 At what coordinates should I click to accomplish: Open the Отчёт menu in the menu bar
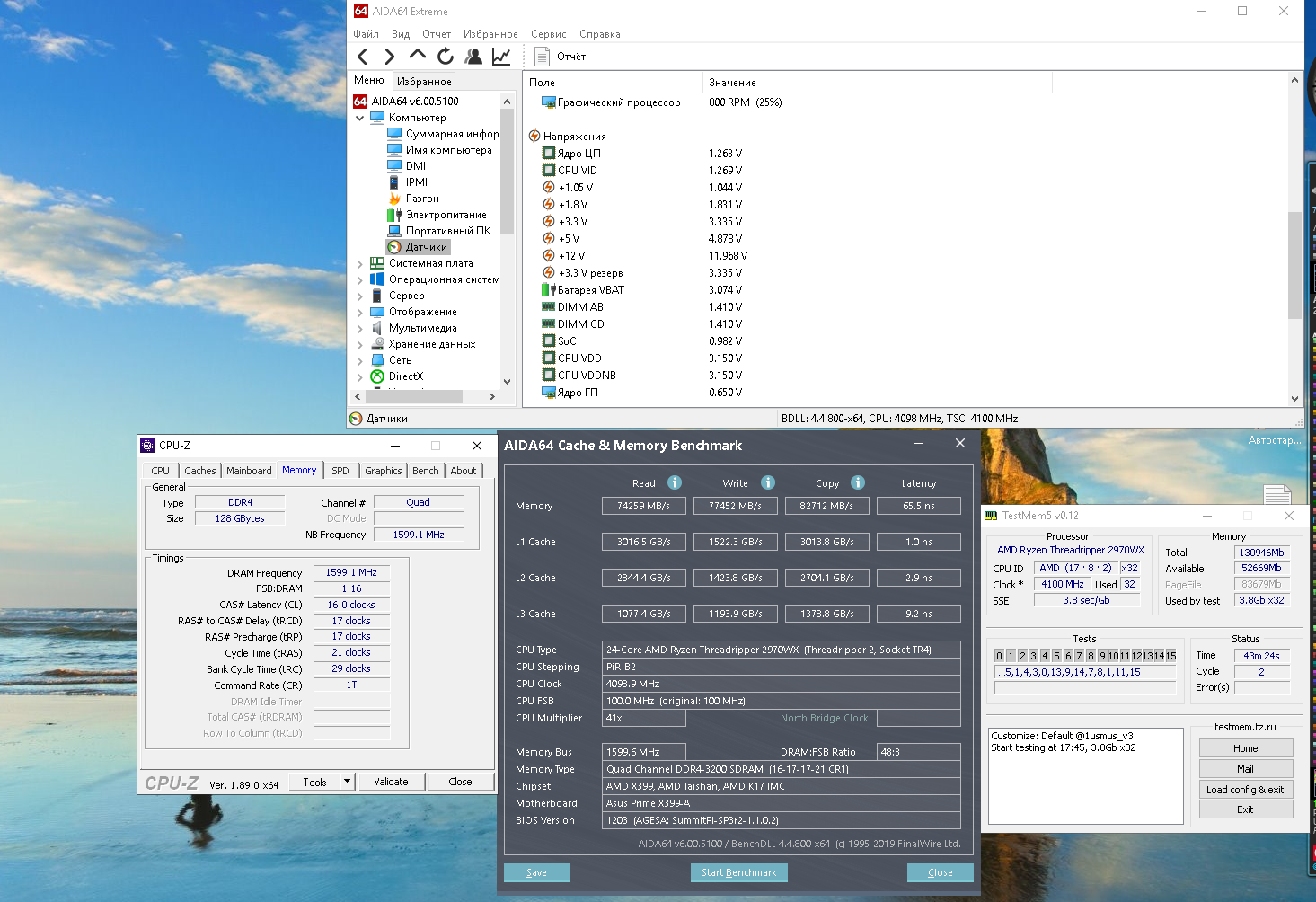pyautogui.click(x=437, y=34)
